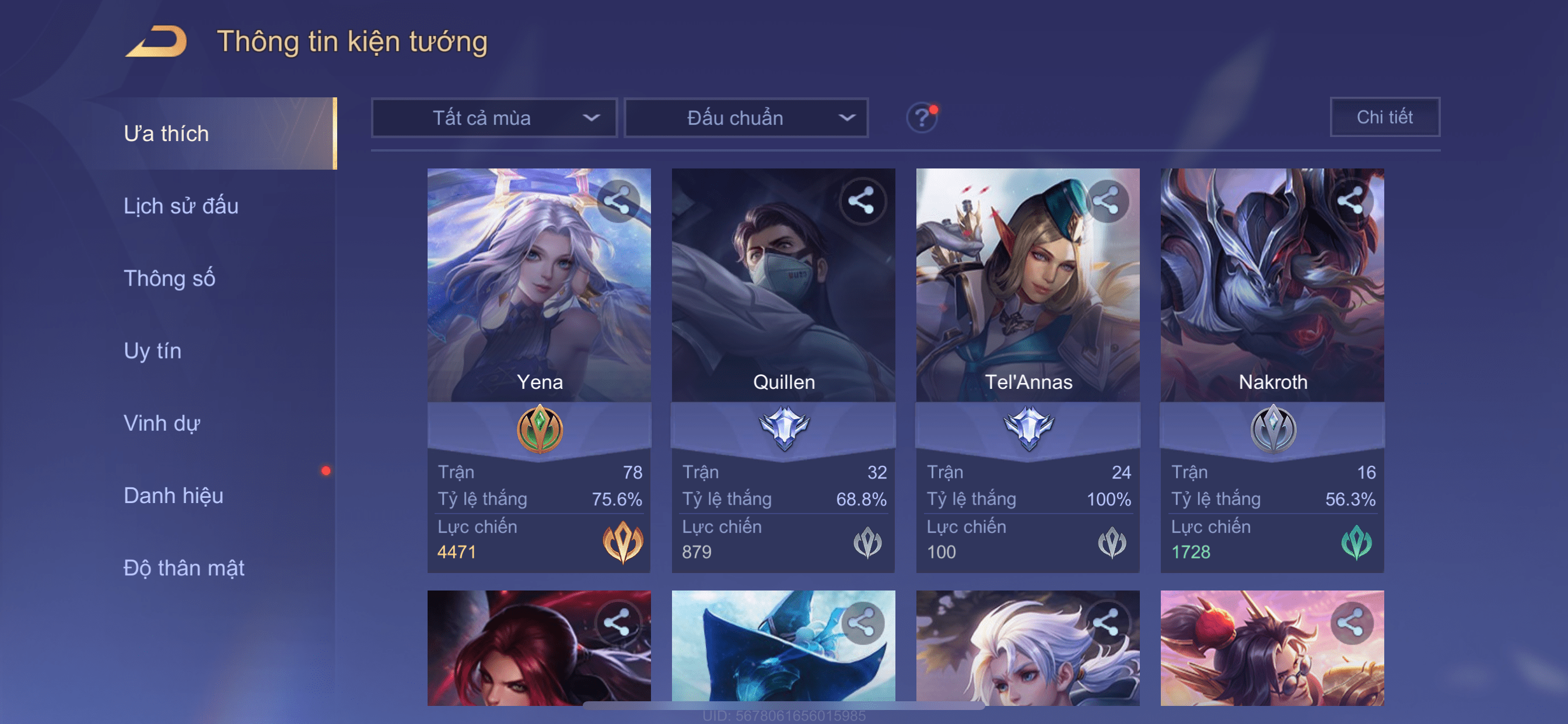Open the question mark help icon
The image size is (1568, 724).
pyautogui.click(x=922, y=117)
